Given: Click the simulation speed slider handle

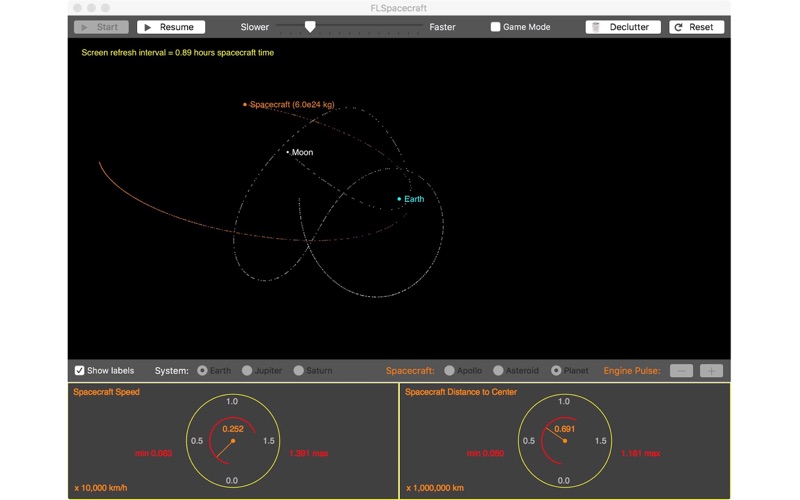Looking at the screenshot, I should pos(310,27).
